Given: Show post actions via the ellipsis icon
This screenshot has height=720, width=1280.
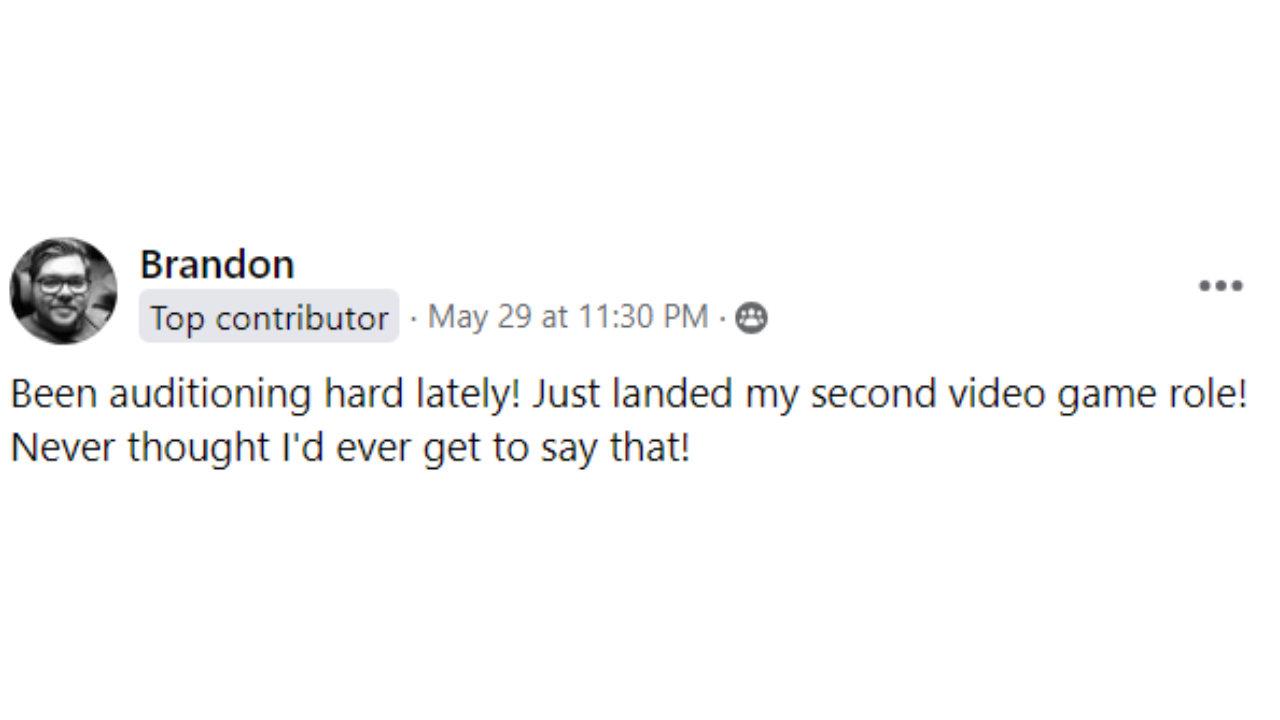Looking at the screenshot, I should (x=1221, y=286).
